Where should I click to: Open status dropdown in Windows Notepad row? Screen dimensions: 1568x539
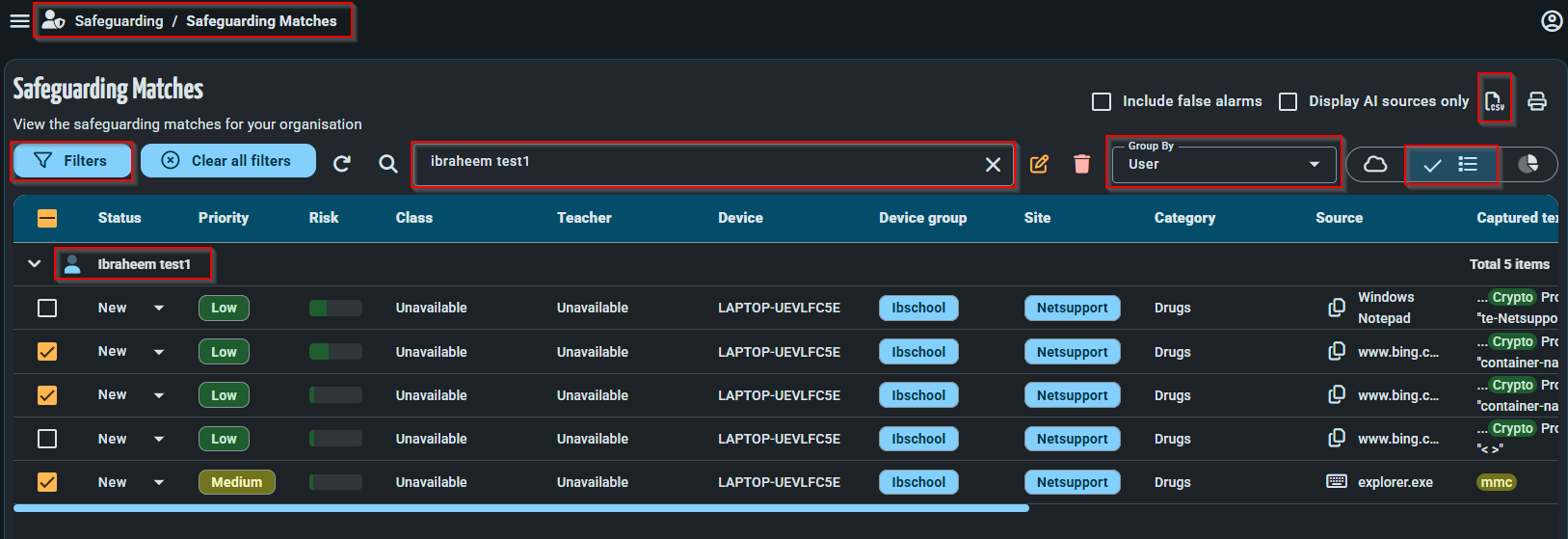point(159,309)
